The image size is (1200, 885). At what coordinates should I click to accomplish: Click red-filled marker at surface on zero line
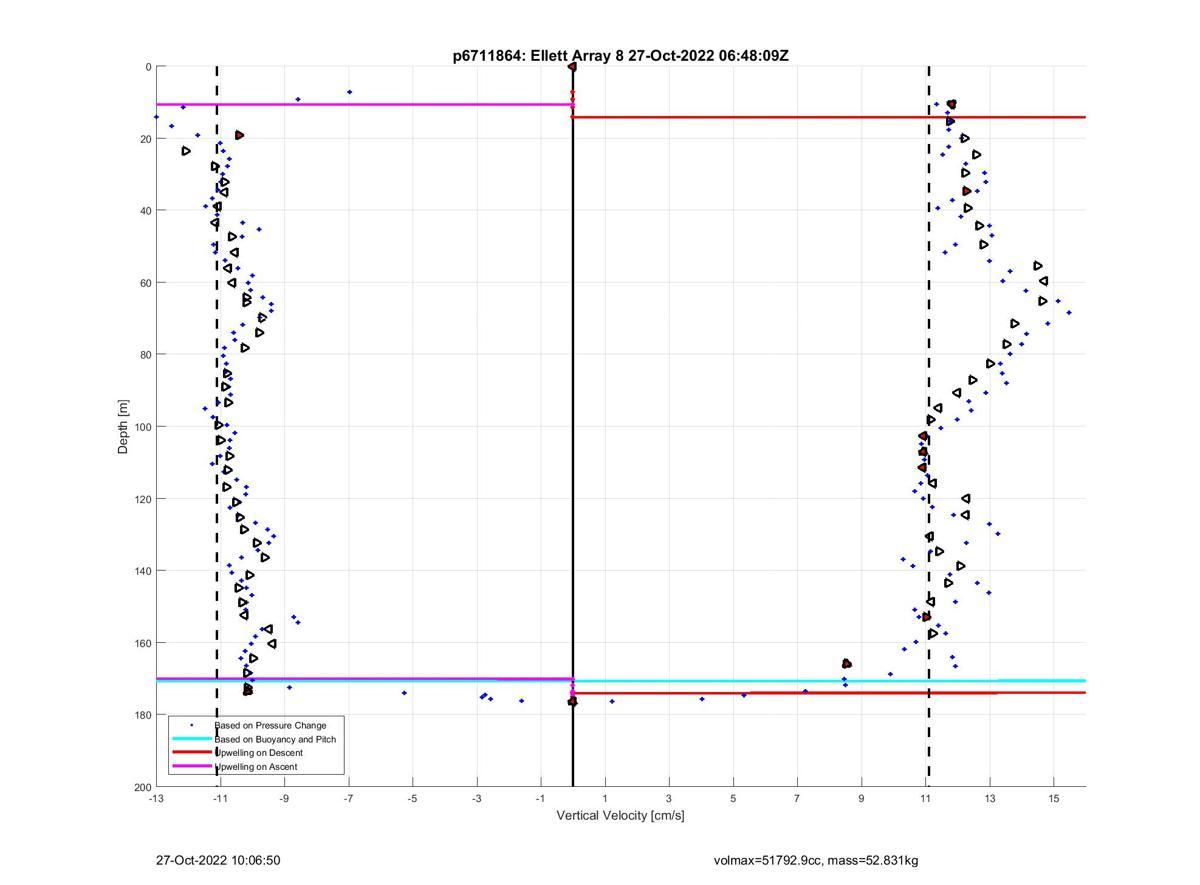click(x=572, y=66)
